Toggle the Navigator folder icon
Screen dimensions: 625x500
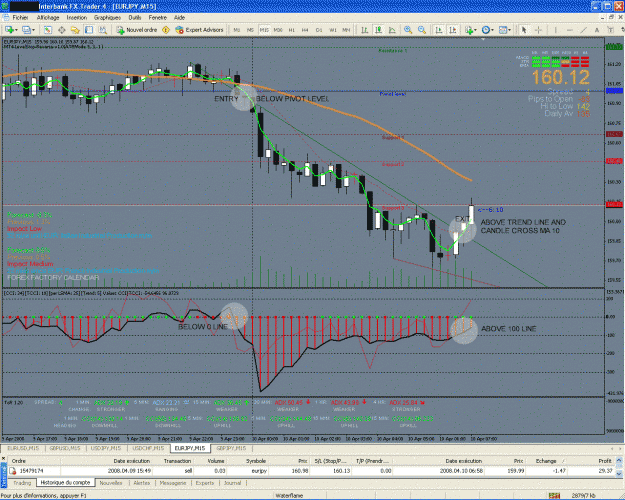(x=75, y=30)
